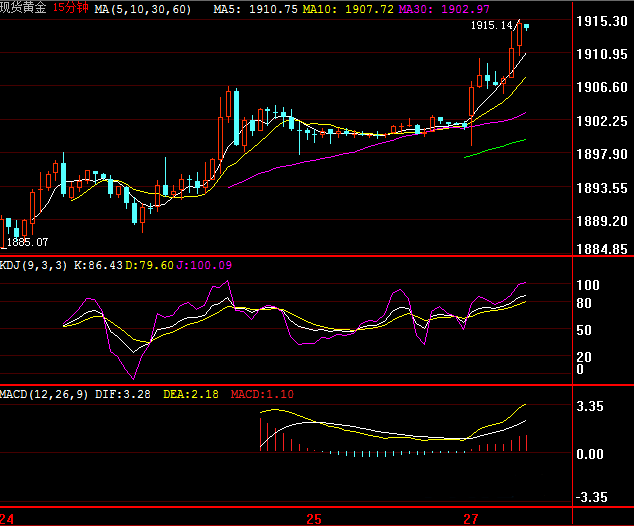
Task: Select the D:79.60 value
Action: click(x=150, y=265)
